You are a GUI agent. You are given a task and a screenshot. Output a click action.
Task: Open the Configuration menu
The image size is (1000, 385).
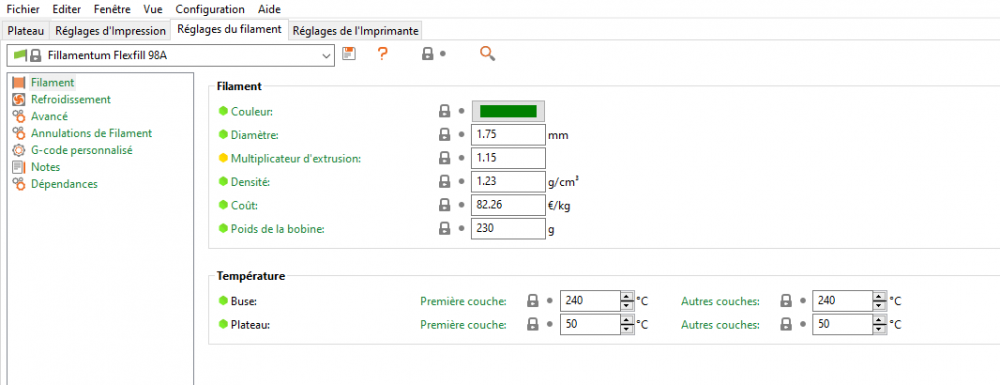click(210, 10)
